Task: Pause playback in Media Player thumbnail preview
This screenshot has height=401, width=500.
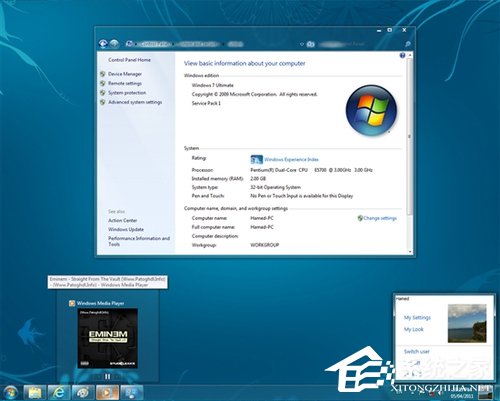Action: tap(107, 377)
